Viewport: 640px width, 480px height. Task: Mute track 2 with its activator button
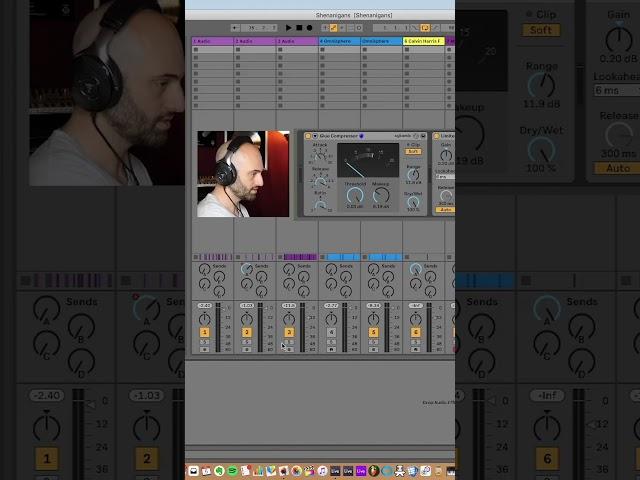(247, 332)
